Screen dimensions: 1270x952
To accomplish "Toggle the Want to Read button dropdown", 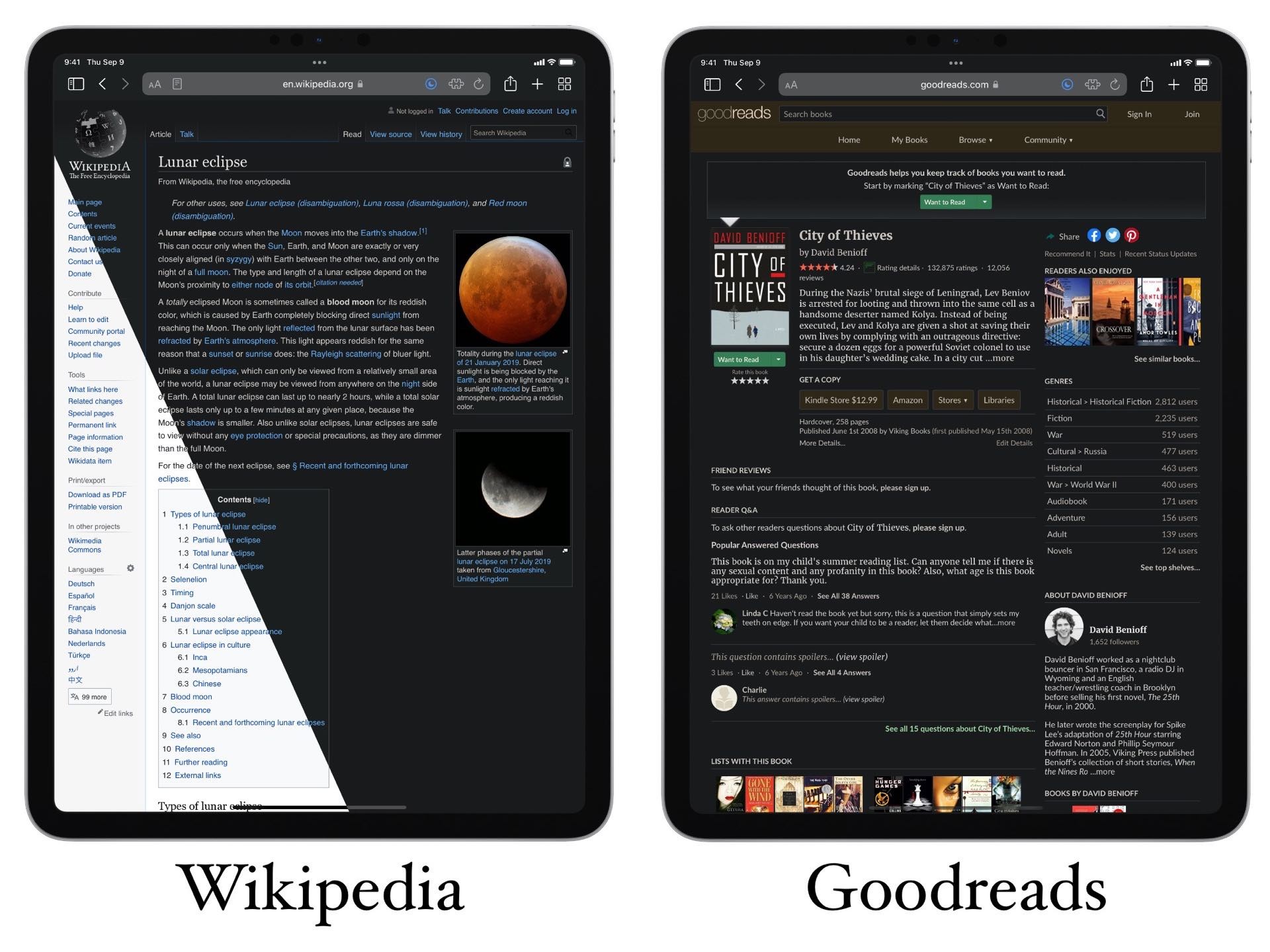I will click(x=778, y=359).
